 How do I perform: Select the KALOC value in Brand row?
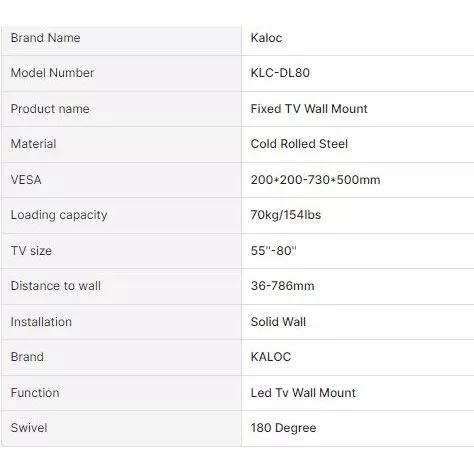point(271,357)
